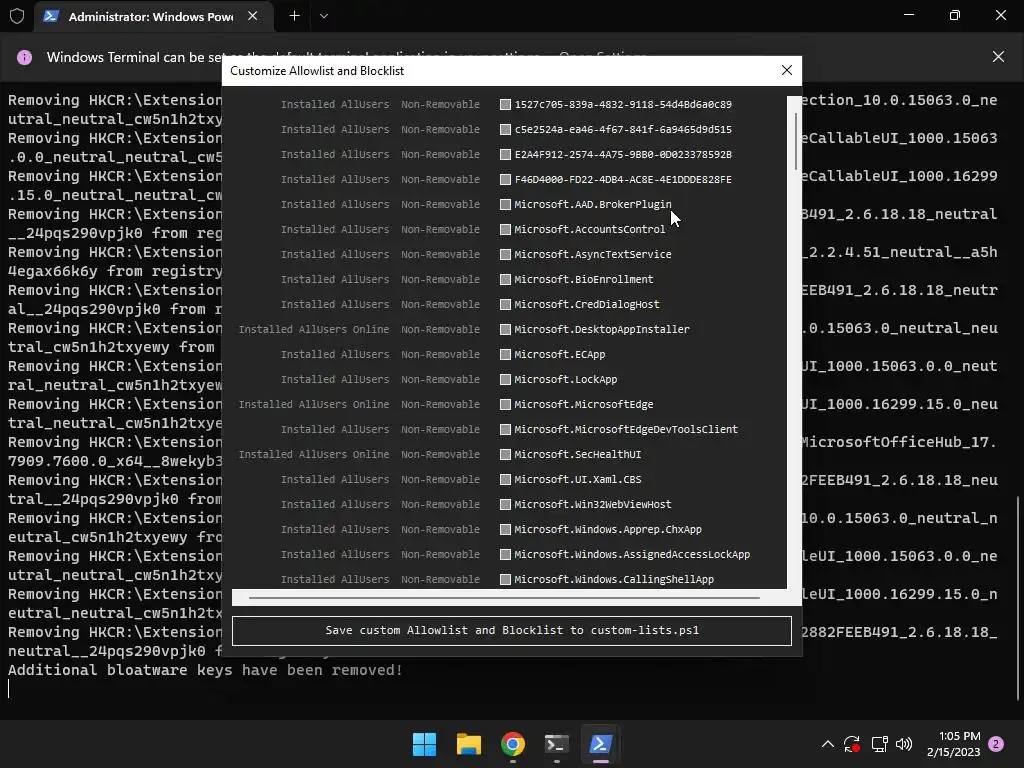Open the Windows Start menu
Image resolution: width=1024 pixels, height=768 pixels.
pos(424,744)
